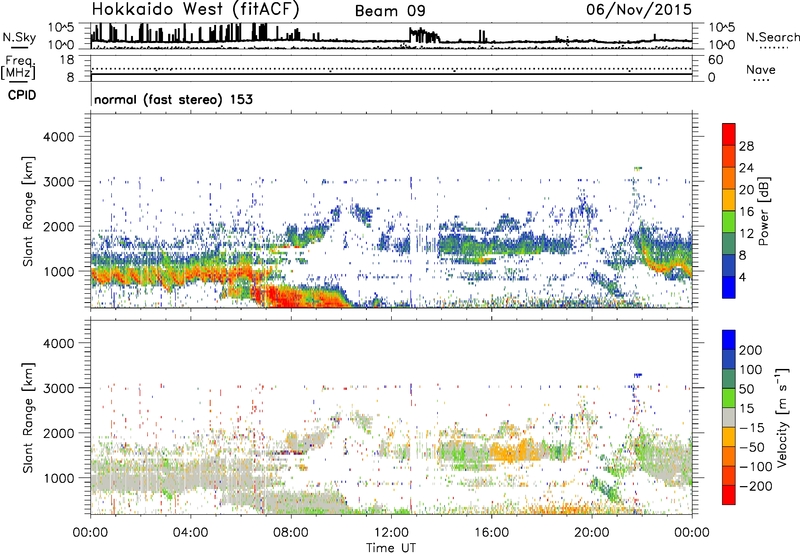
Task: Click '4000' tick on velocity panel axis
Action: (x=58, y=343)
